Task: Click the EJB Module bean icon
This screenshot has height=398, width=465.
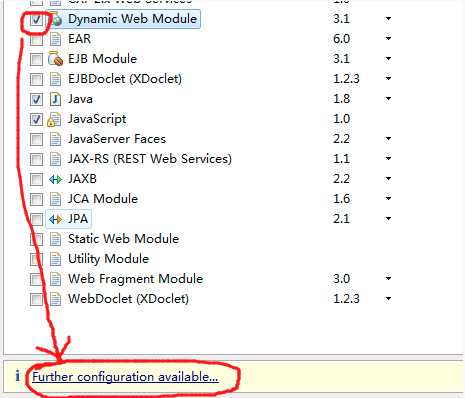Action: click(55, 59)
